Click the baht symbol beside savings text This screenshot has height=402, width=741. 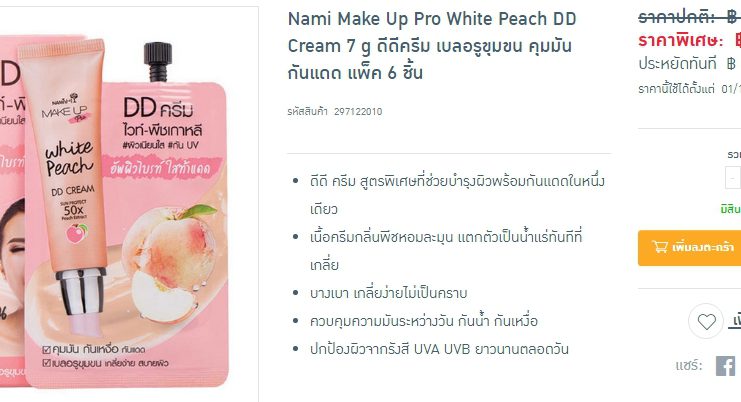[731, 63]
